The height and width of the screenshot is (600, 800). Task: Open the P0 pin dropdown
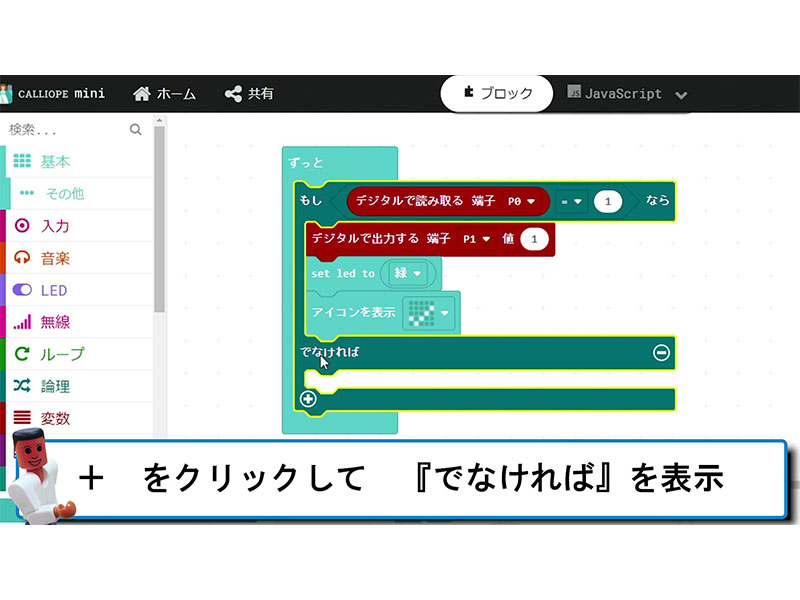[x=521, y=201]
